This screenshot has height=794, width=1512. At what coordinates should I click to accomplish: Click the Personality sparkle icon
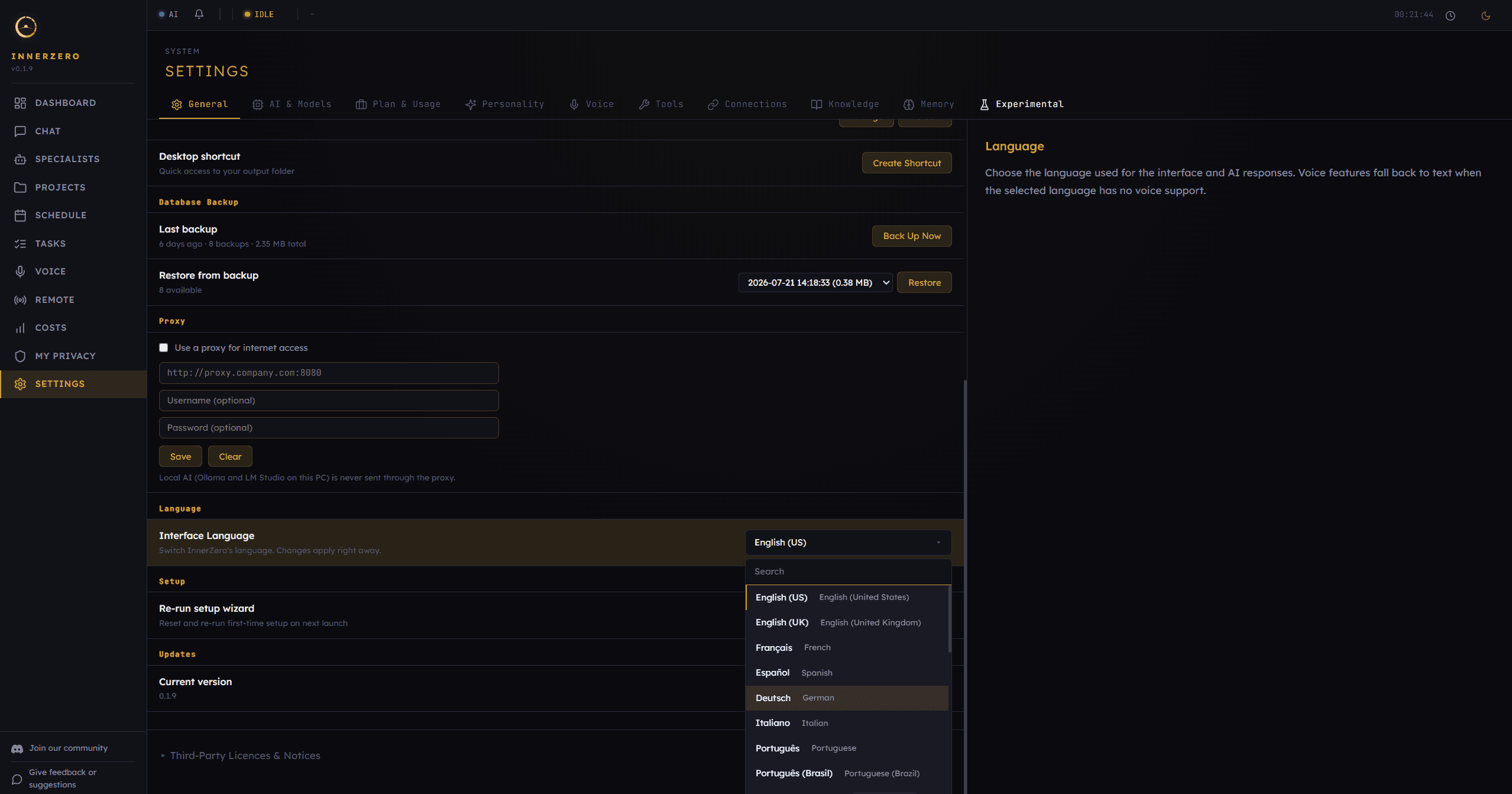470,105
